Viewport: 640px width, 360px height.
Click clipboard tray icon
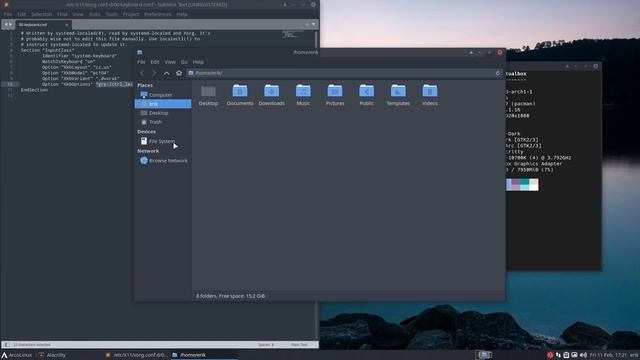[x=566, y=355]
